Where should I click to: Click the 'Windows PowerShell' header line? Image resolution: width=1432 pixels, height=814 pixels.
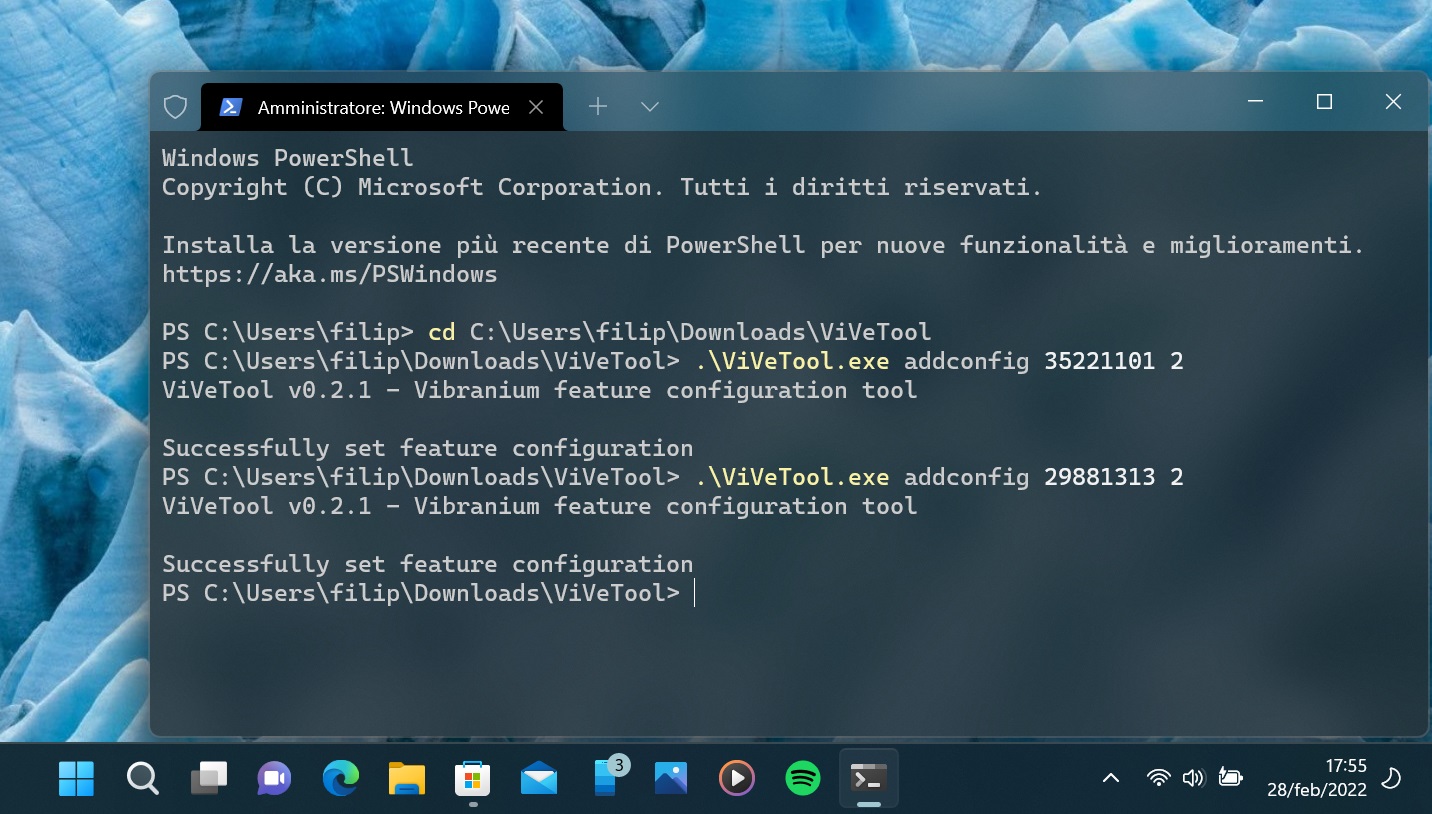tap(287, 158)
